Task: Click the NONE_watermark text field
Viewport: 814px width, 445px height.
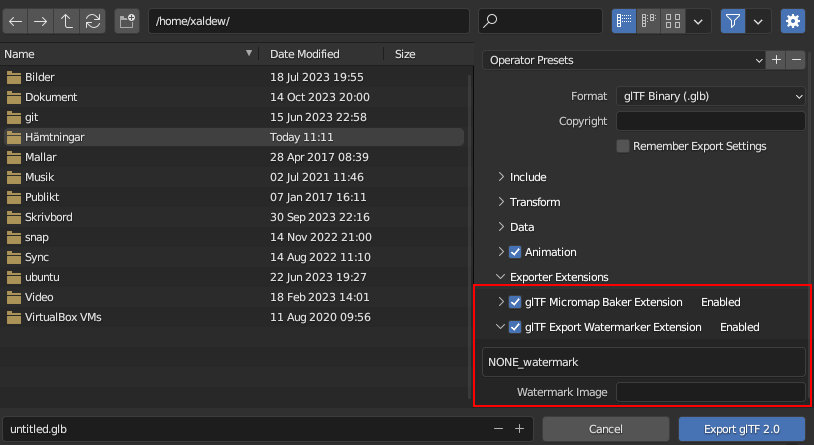Action: click(644, 362)
